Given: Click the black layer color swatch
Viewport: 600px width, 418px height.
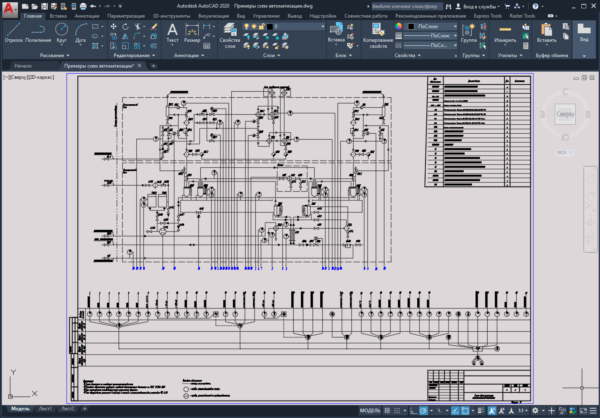Looking at the screenshot, I should [270, 26].
